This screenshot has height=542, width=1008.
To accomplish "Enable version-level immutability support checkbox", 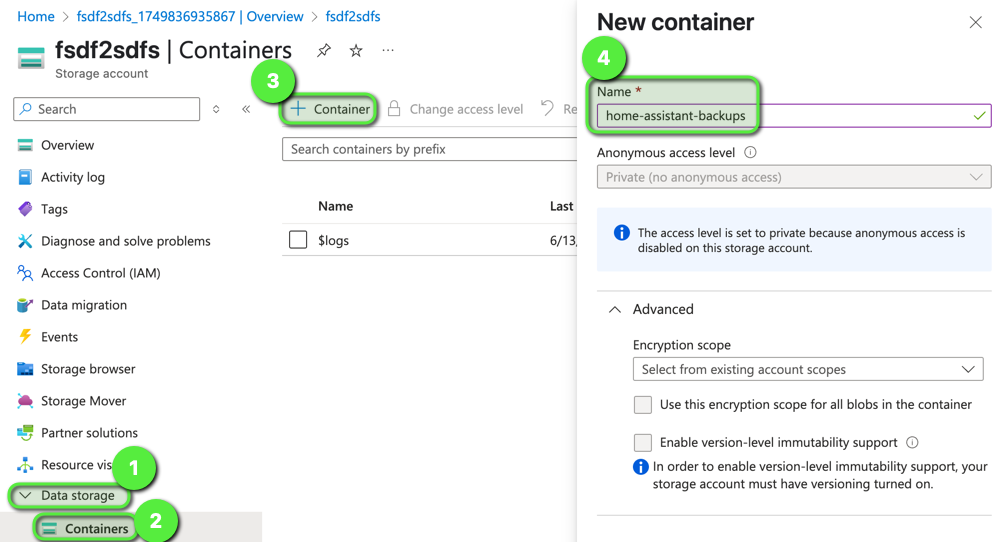I will click(643, 442).
